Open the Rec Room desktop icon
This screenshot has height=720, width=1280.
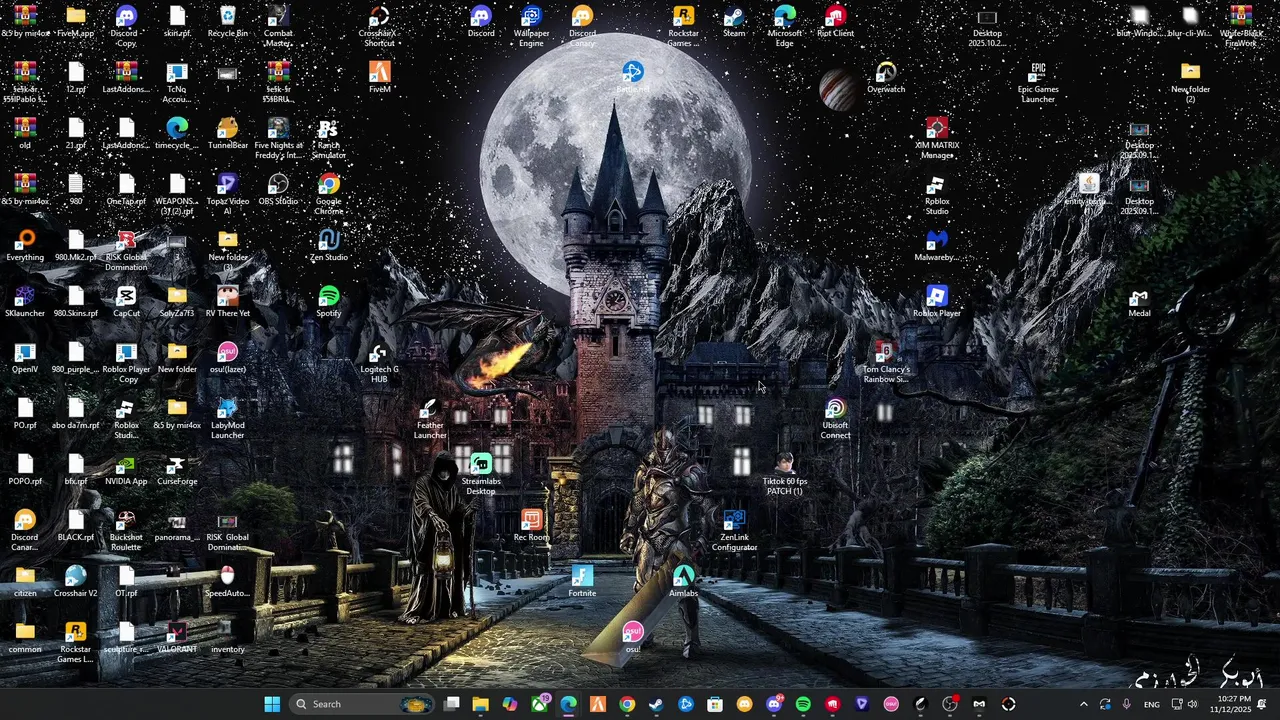[x=531, y=526]
